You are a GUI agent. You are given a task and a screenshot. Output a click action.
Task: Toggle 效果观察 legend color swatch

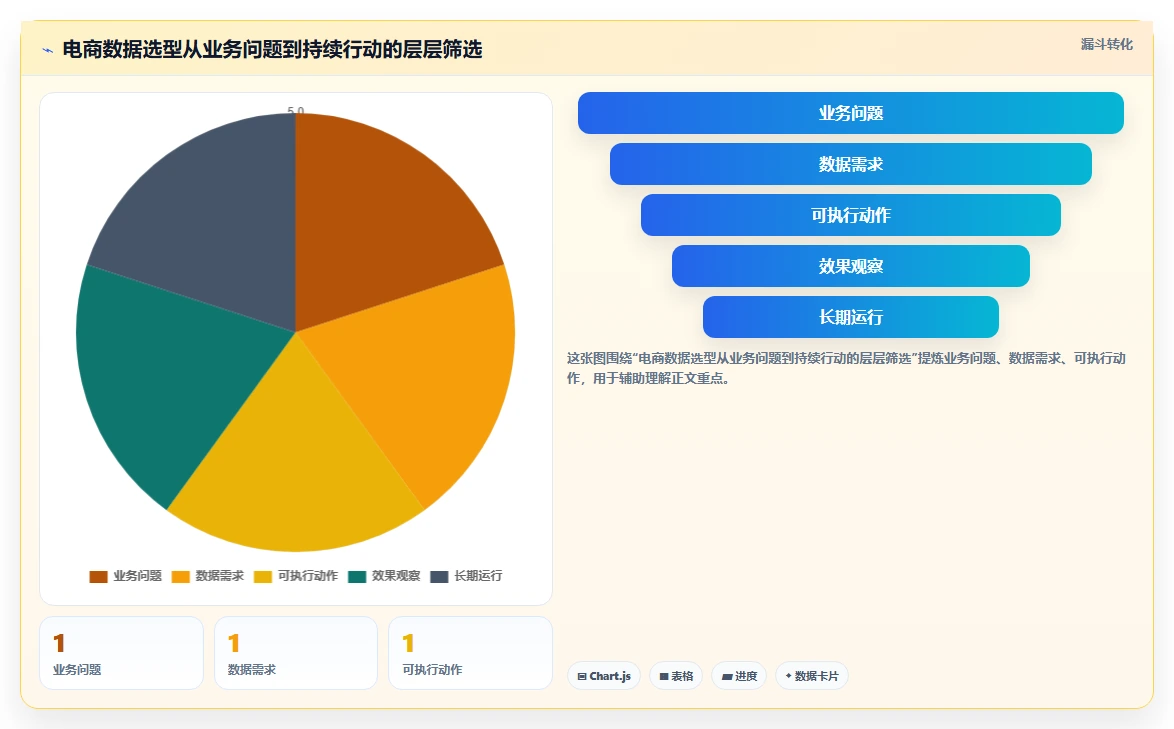(x=357, y=576)
